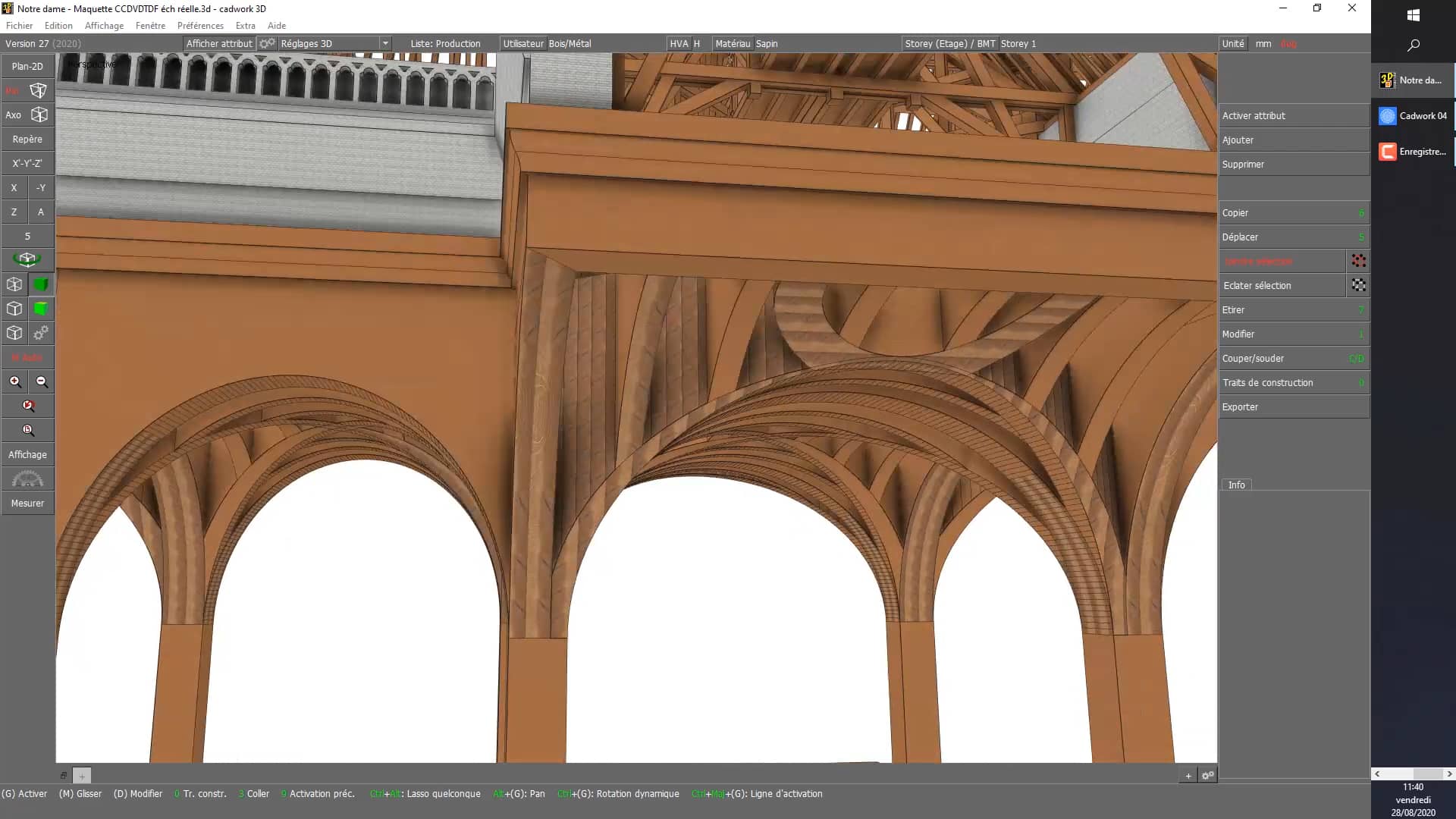Open the Extra menu
Image resolution: width=1456 pixels, height=819 pixels.
pos(245,25)
